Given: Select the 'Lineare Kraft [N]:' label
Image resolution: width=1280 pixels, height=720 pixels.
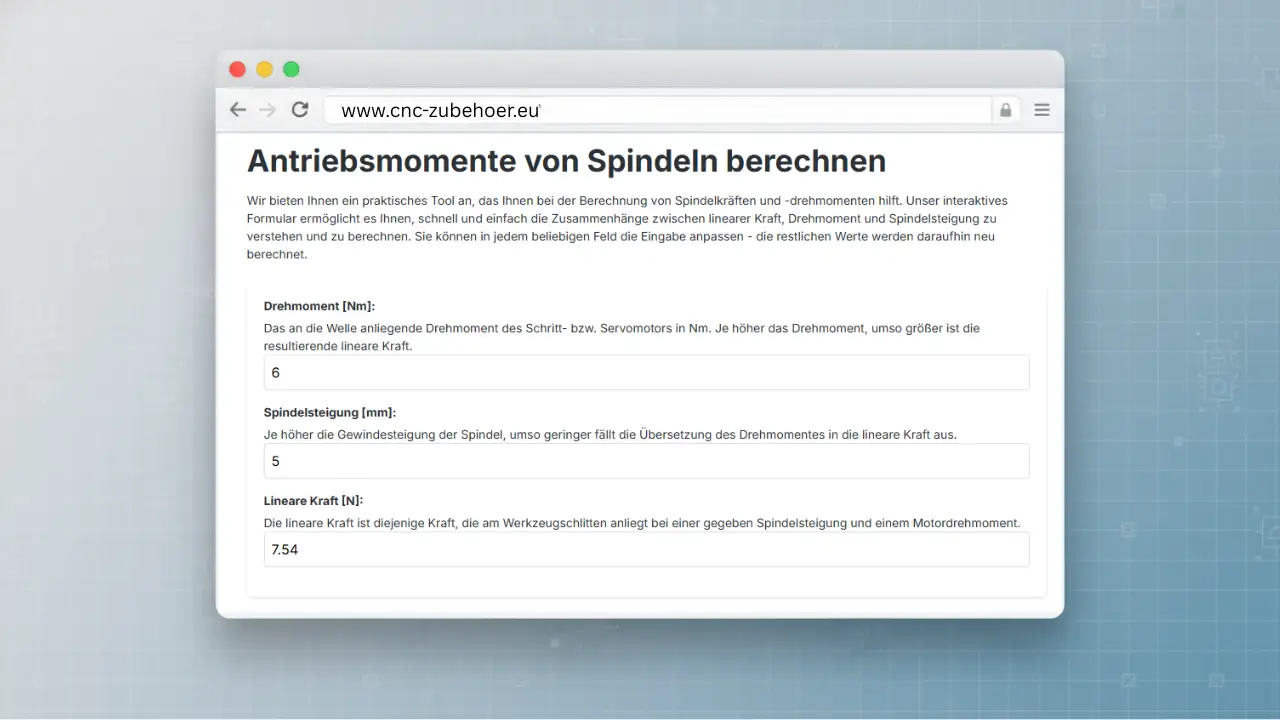Looking at the screenshot, I should coord(313,500).
